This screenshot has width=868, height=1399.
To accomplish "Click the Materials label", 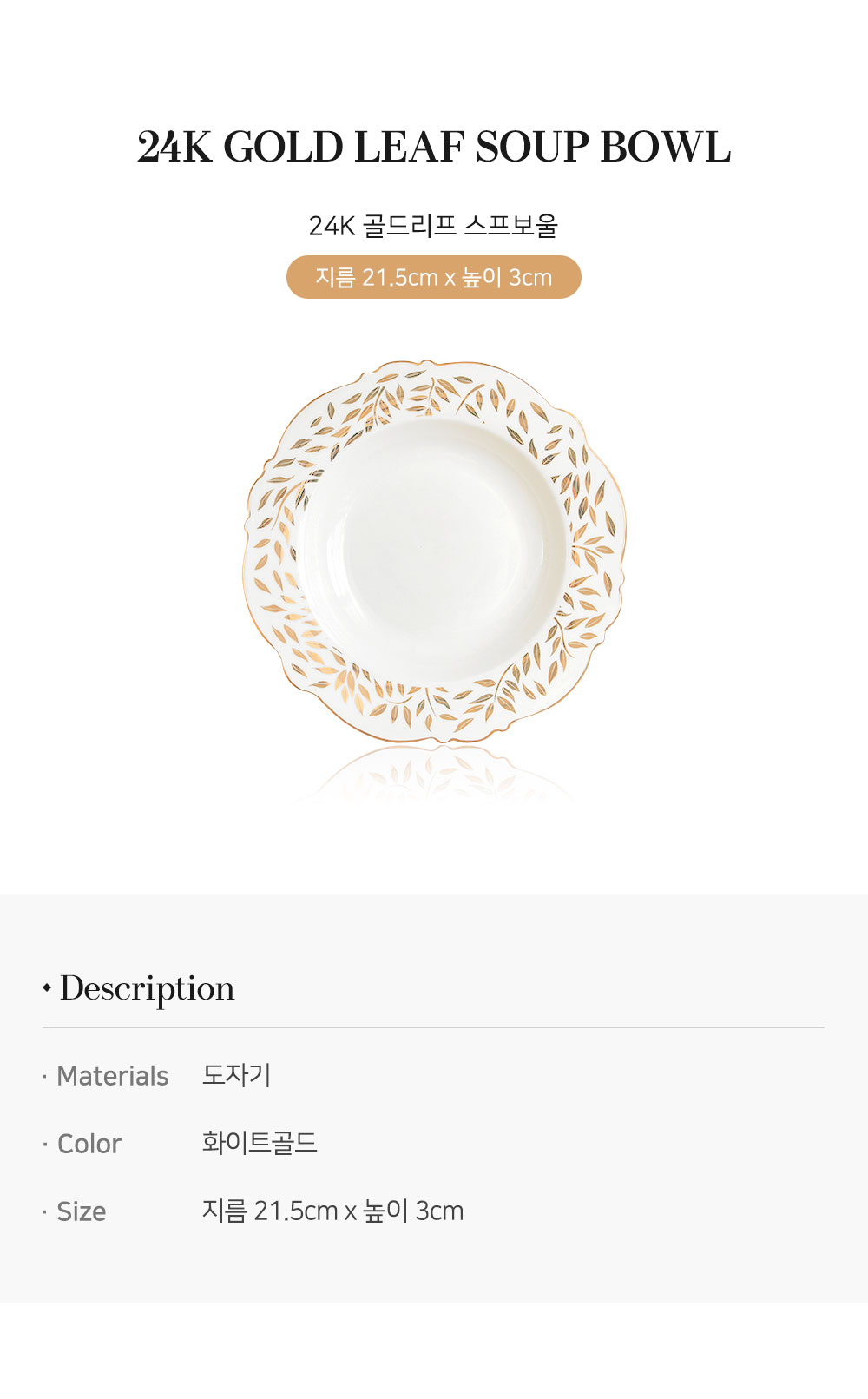I will pyautogui.click(x=113, y=1076).
